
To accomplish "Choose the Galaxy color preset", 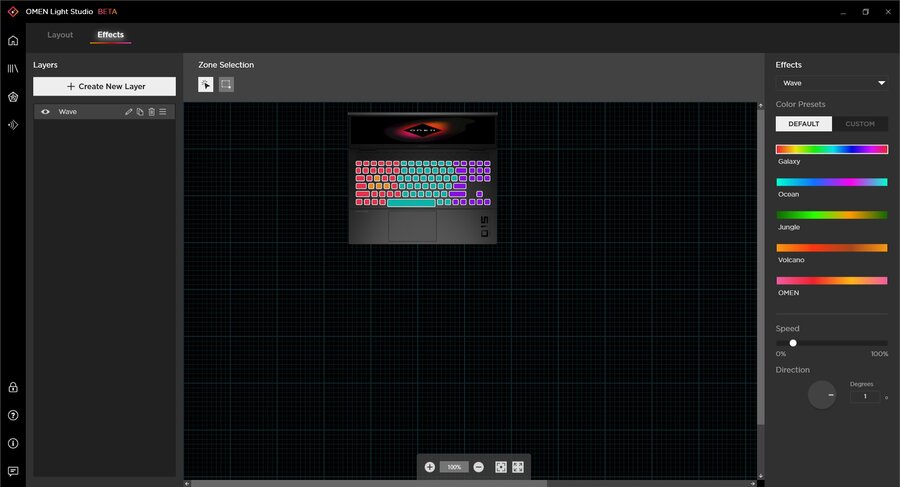I will pyautogui.click(x=832, y=149).
